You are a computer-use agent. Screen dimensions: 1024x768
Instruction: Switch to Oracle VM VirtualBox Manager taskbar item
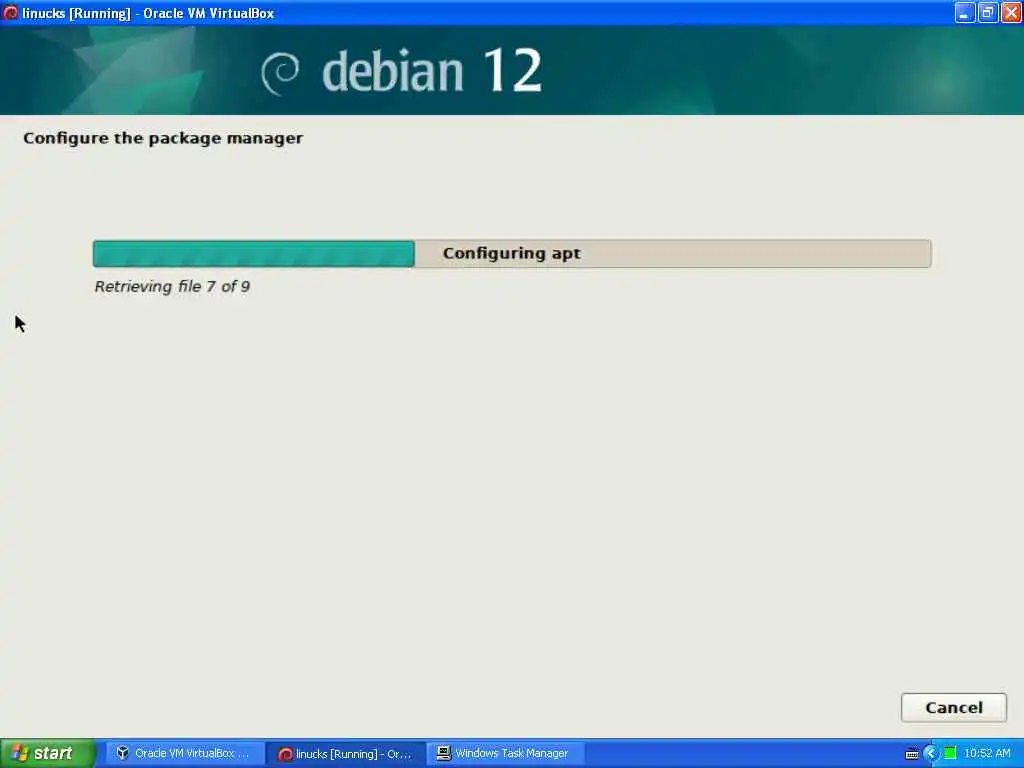[184, 753]
